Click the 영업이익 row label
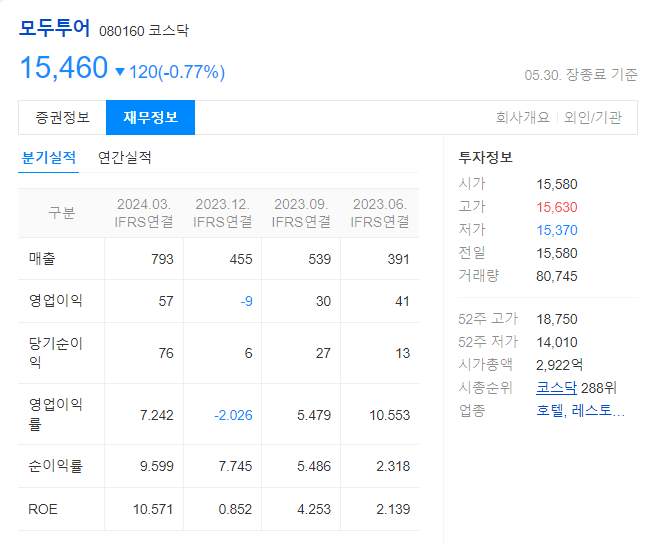 pos(55,301)
